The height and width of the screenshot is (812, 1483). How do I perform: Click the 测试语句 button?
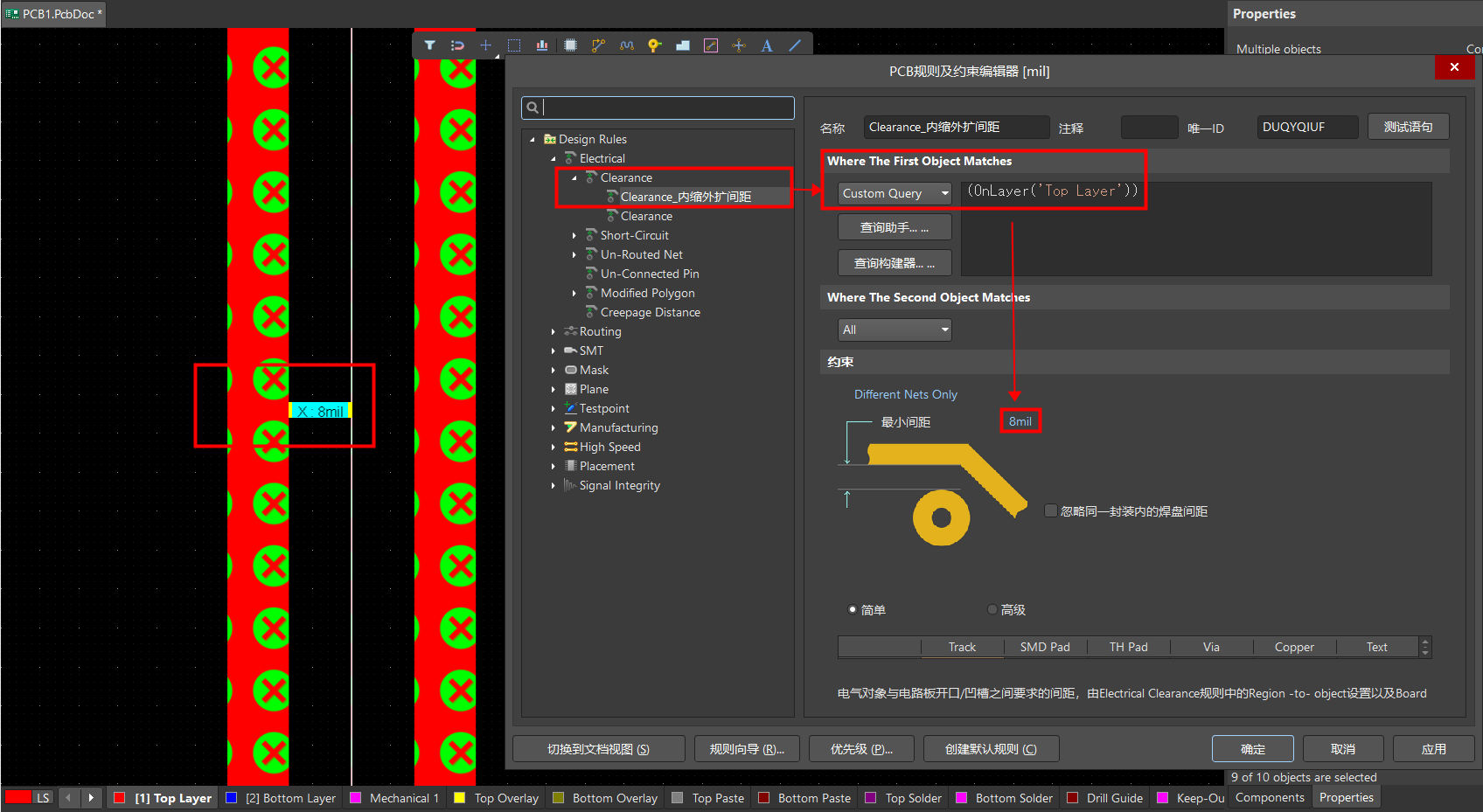[x=1408, y=127]
